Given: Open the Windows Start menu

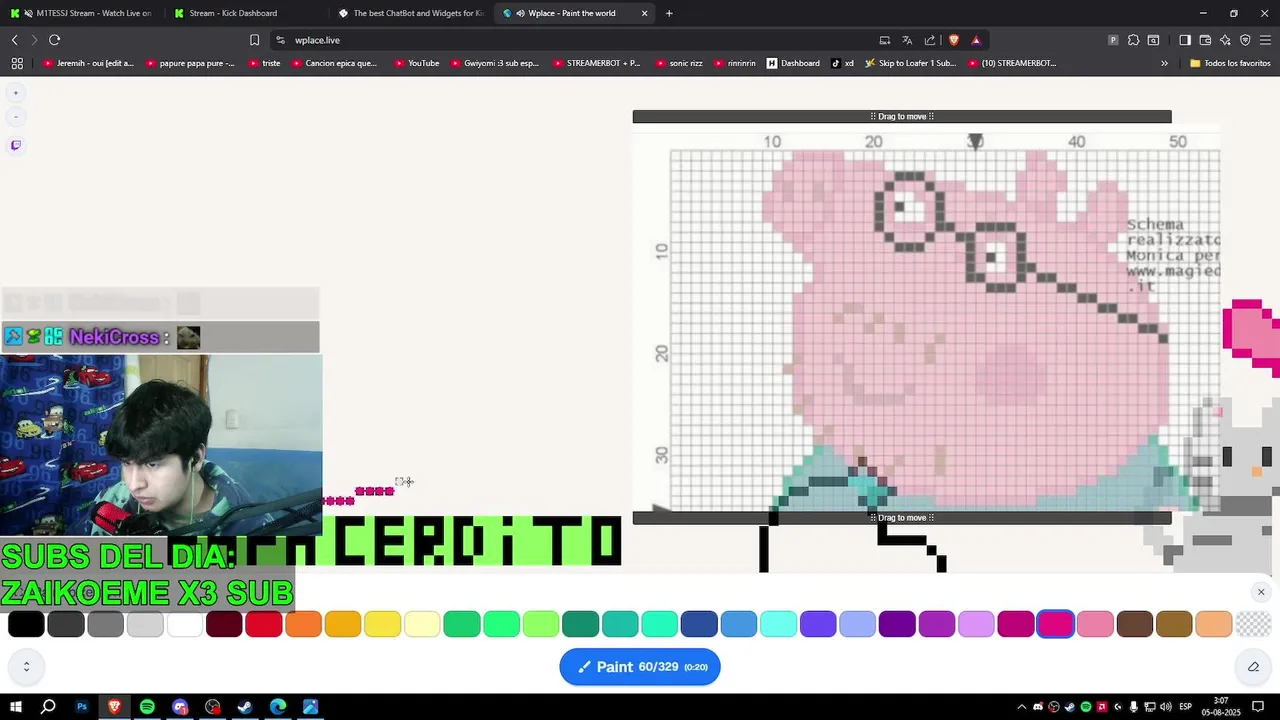Looking at the screenshot, I should (x=16, y=707).
